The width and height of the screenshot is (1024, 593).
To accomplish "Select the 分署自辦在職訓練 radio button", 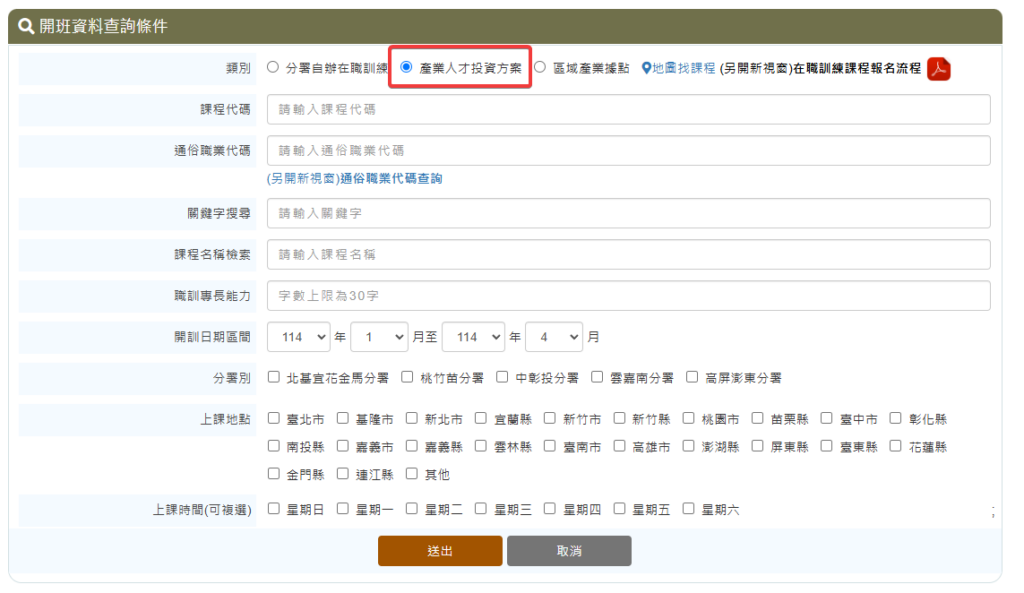I will (273, 67).
